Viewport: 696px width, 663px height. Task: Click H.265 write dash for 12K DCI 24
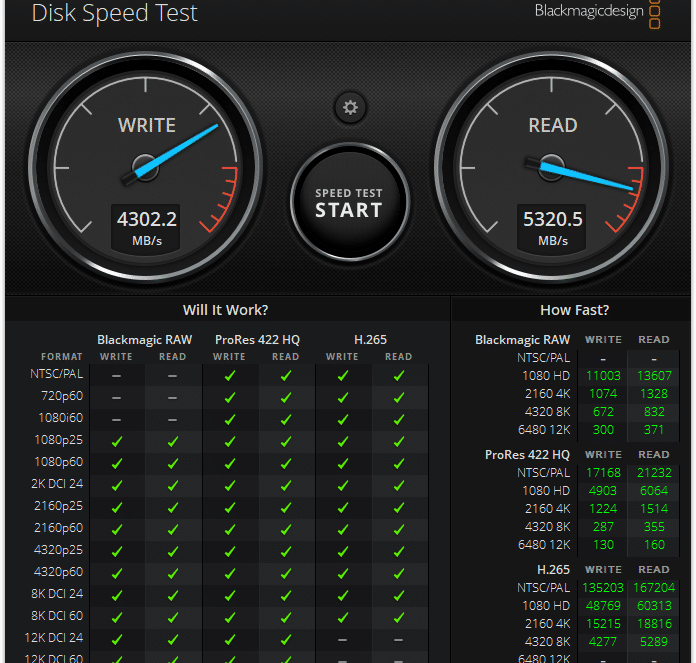342,640
